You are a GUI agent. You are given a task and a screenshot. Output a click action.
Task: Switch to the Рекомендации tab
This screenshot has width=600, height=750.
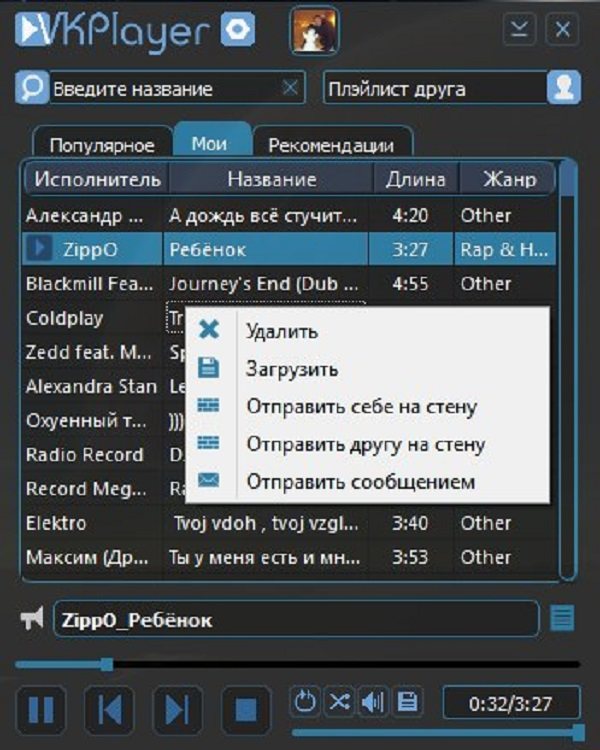[x=331, y=144]
